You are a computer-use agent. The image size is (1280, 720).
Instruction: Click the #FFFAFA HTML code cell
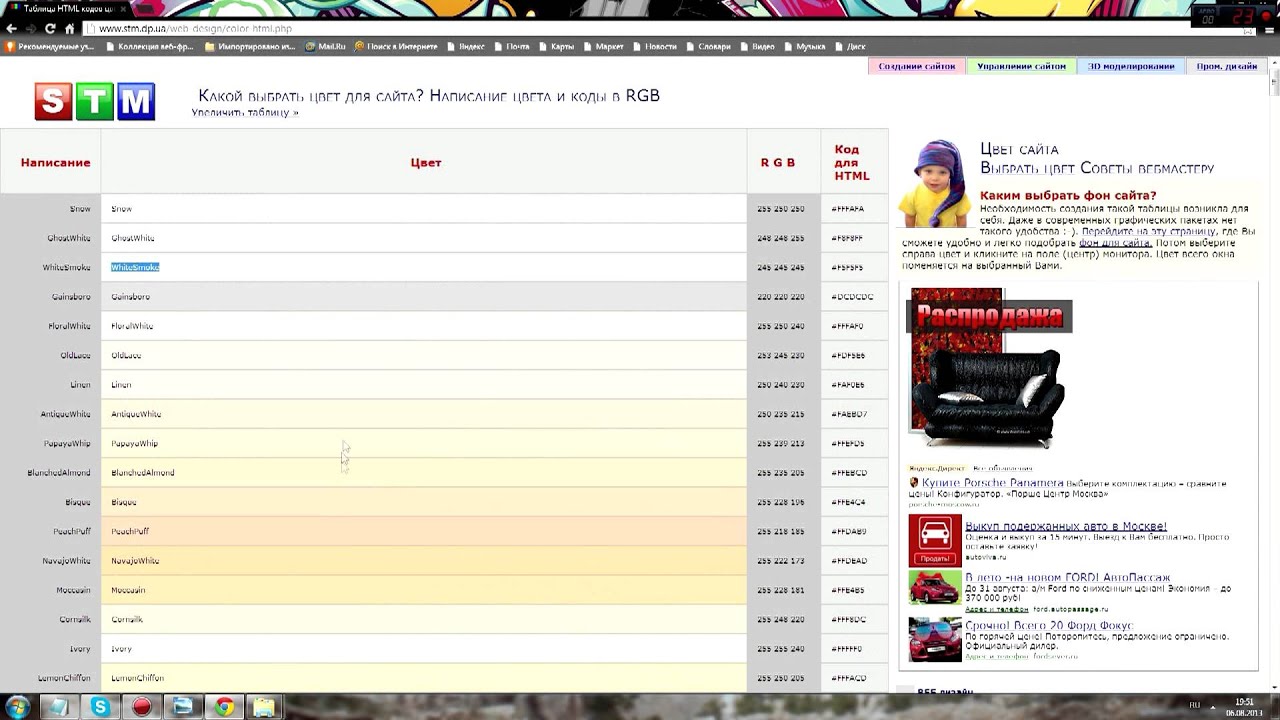tap(847, 209)
